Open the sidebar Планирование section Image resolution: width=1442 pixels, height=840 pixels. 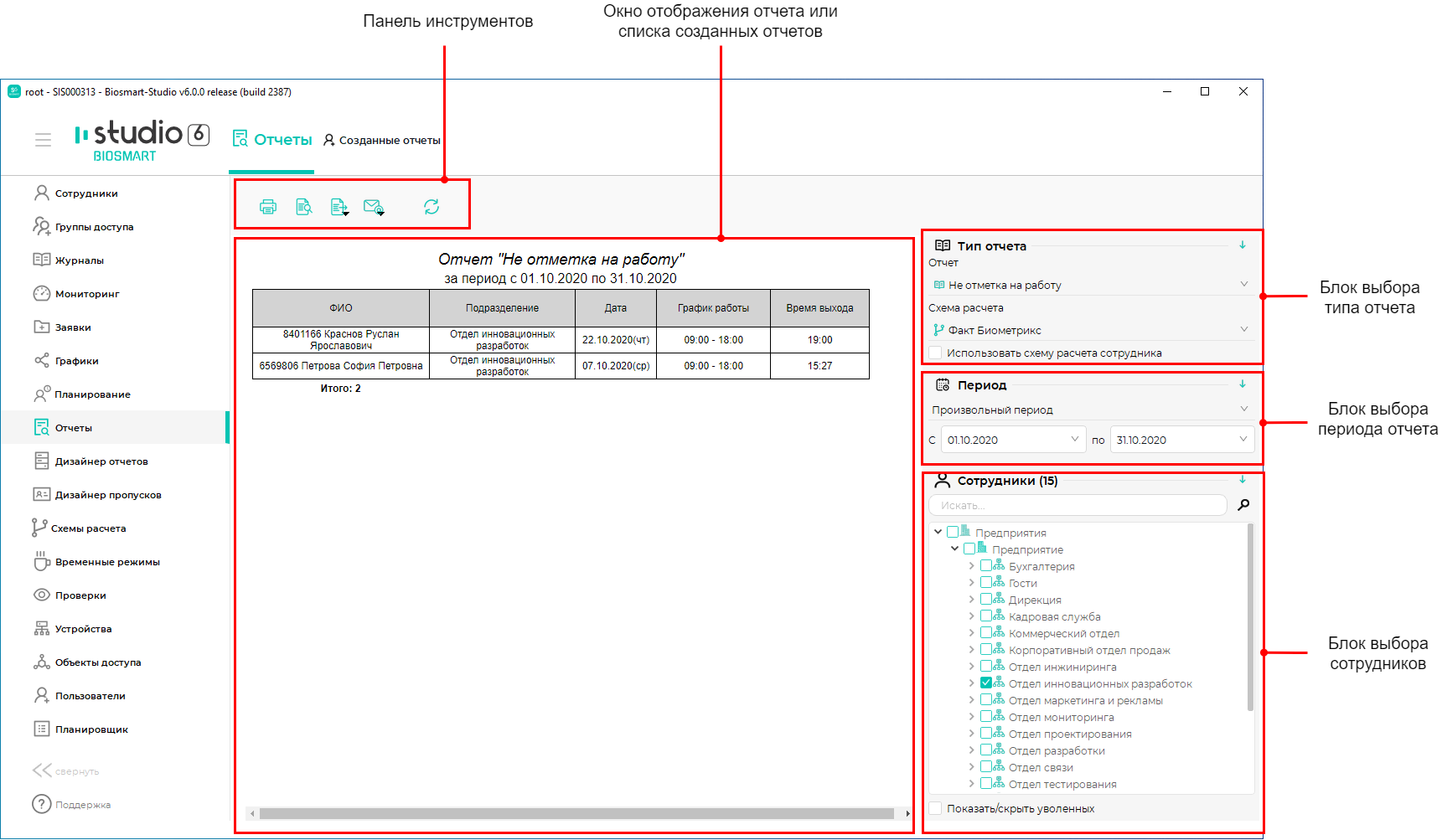click(x=92, y=394)
